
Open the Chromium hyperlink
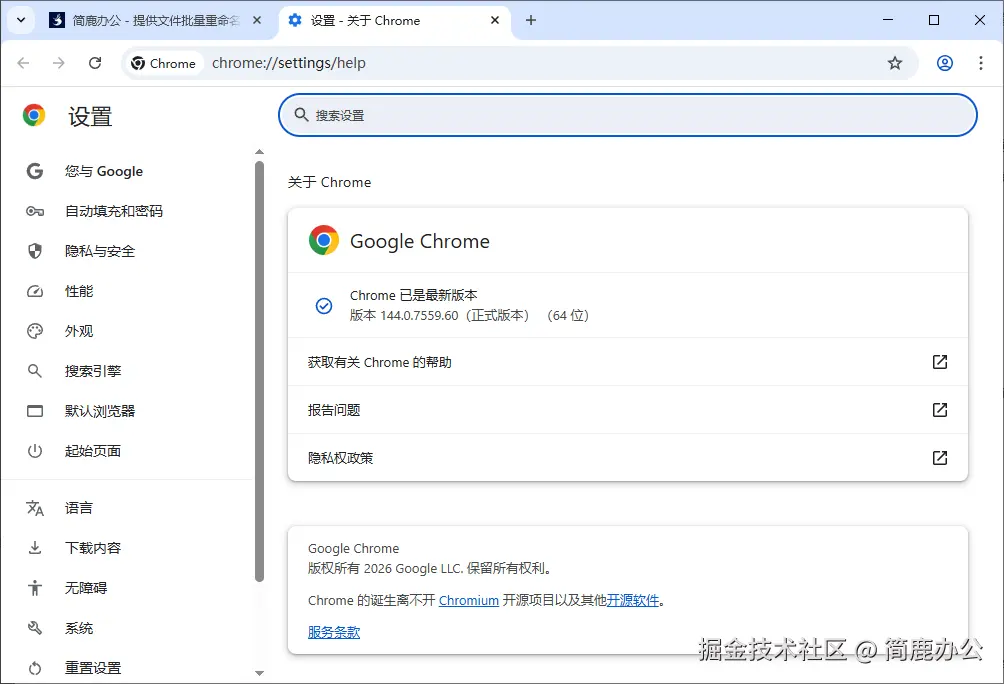[x=469, y=600]
